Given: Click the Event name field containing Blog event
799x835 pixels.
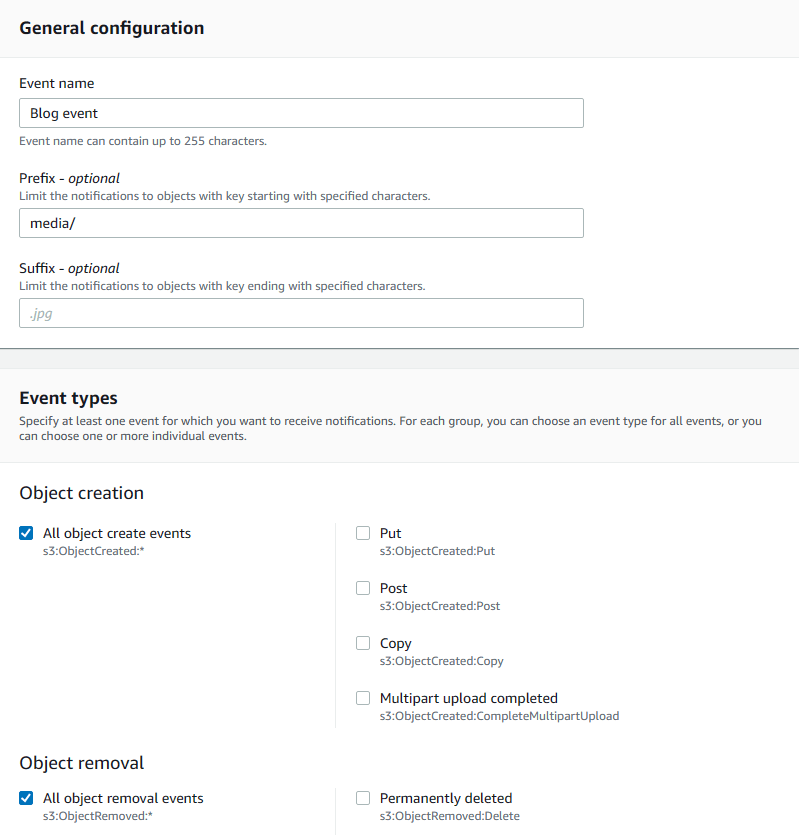Looking at the screenshot, I should coord(301,113).
